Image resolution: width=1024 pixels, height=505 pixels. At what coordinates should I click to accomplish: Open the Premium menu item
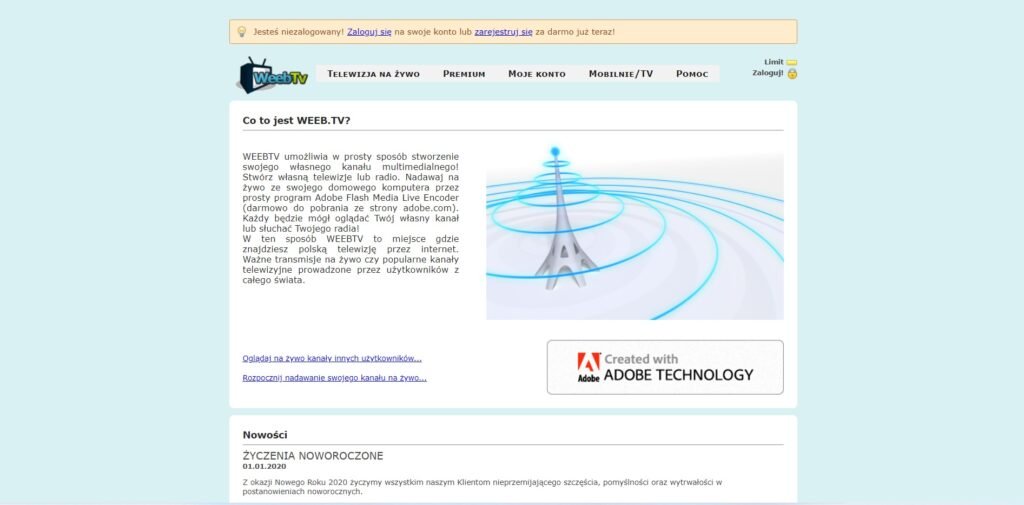(x=464, y=74)
